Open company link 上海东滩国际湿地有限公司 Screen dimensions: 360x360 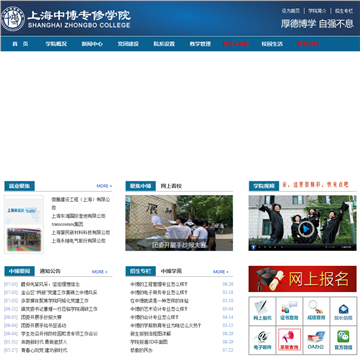tap(78, 216)
